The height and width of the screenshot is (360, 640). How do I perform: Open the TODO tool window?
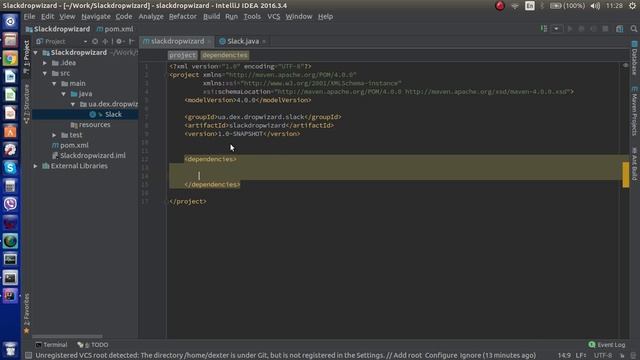pyautogui.click(x=93, y=345)
